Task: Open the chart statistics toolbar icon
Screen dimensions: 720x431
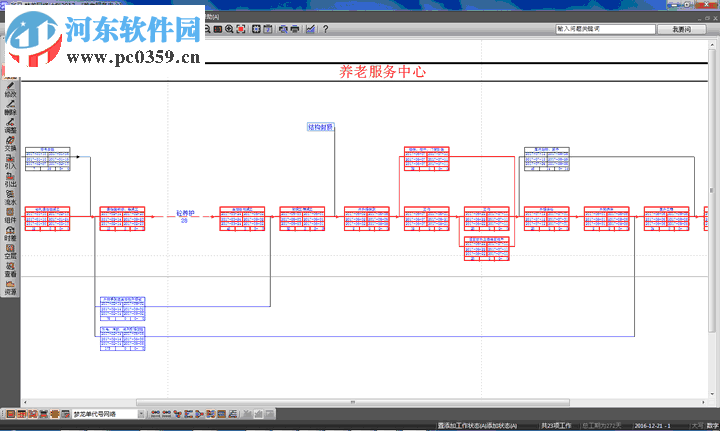Action: (310, 29)
